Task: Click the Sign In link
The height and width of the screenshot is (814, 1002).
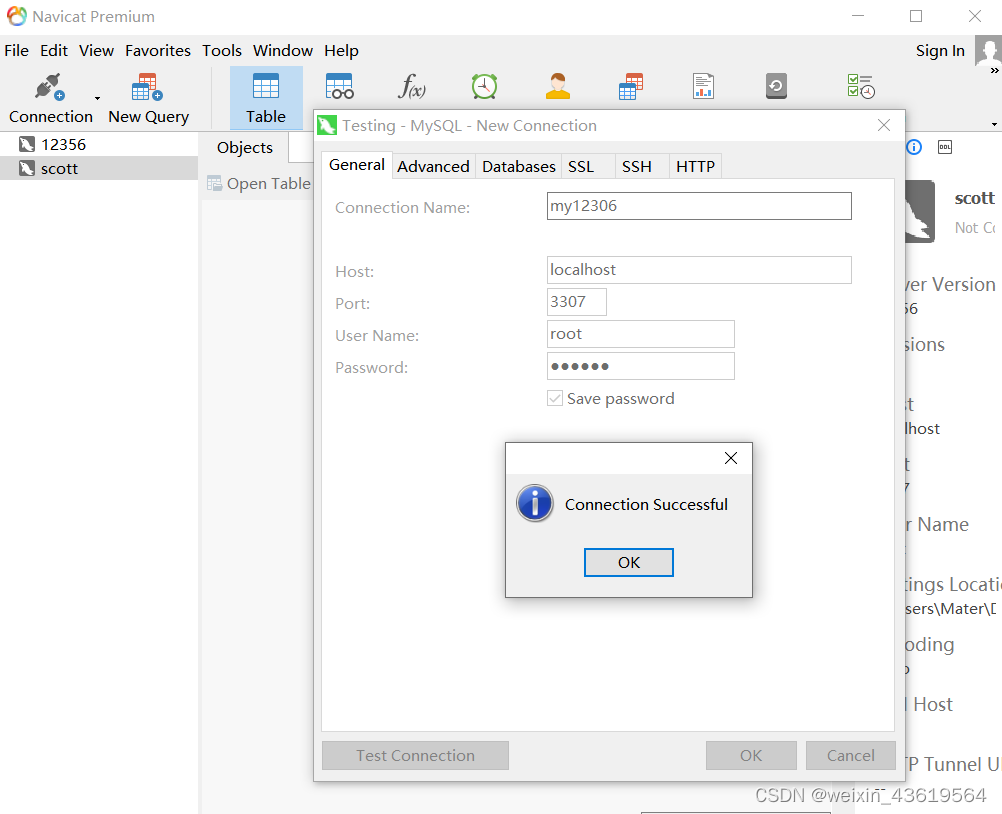Action: click(940, 50)
